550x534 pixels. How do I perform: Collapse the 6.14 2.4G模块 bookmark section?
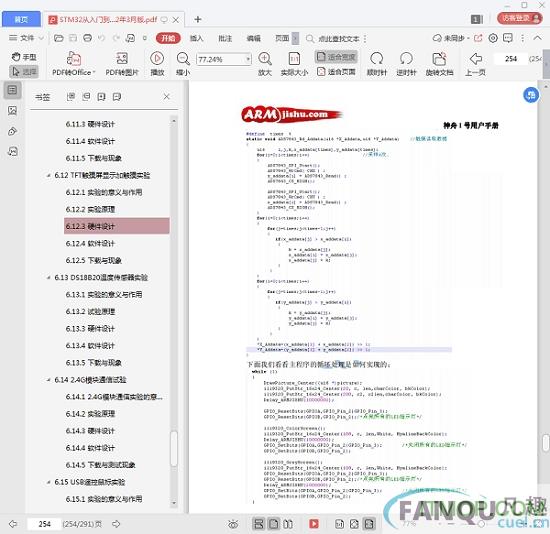(48, 380)
